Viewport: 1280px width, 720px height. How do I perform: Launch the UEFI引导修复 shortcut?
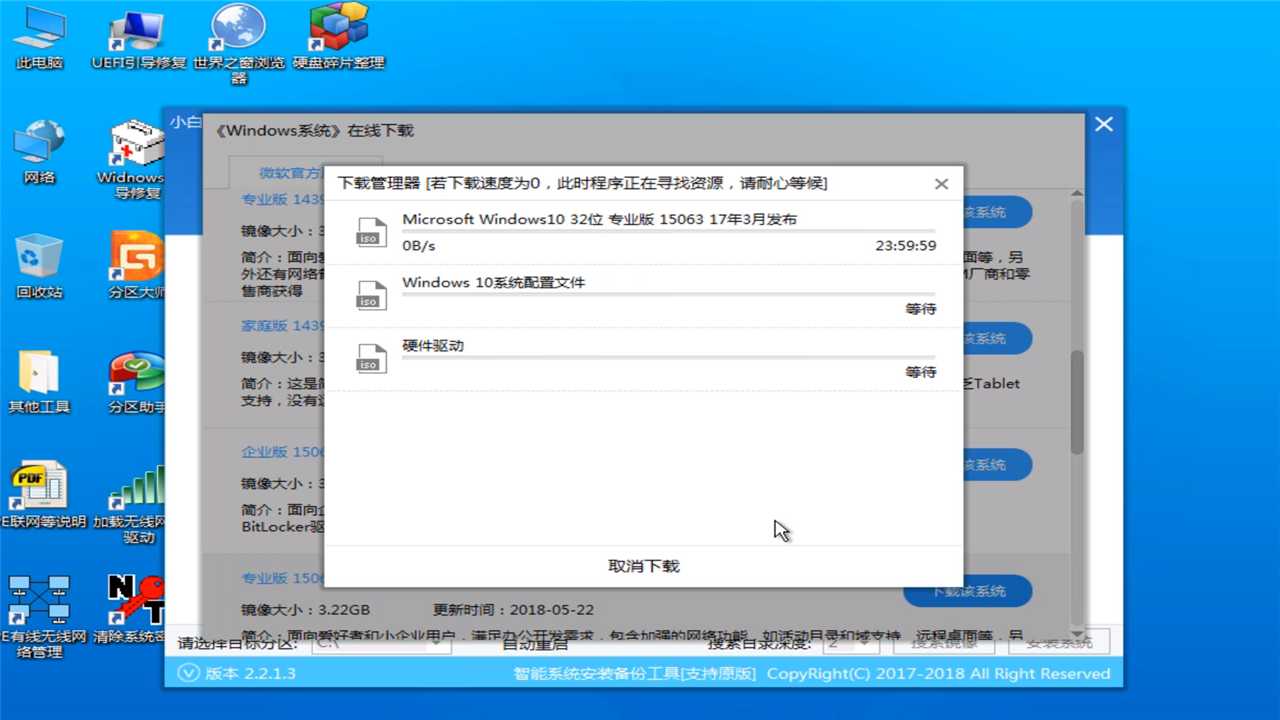138,38
